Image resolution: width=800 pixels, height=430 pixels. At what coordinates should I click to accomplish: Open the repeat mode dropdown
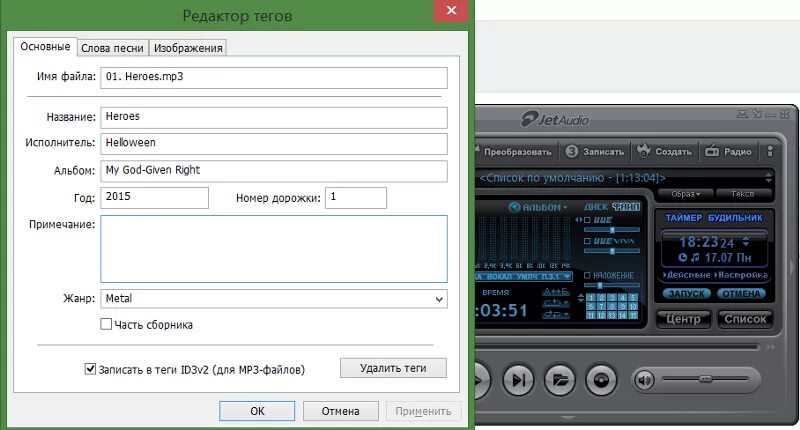[555, 303]
